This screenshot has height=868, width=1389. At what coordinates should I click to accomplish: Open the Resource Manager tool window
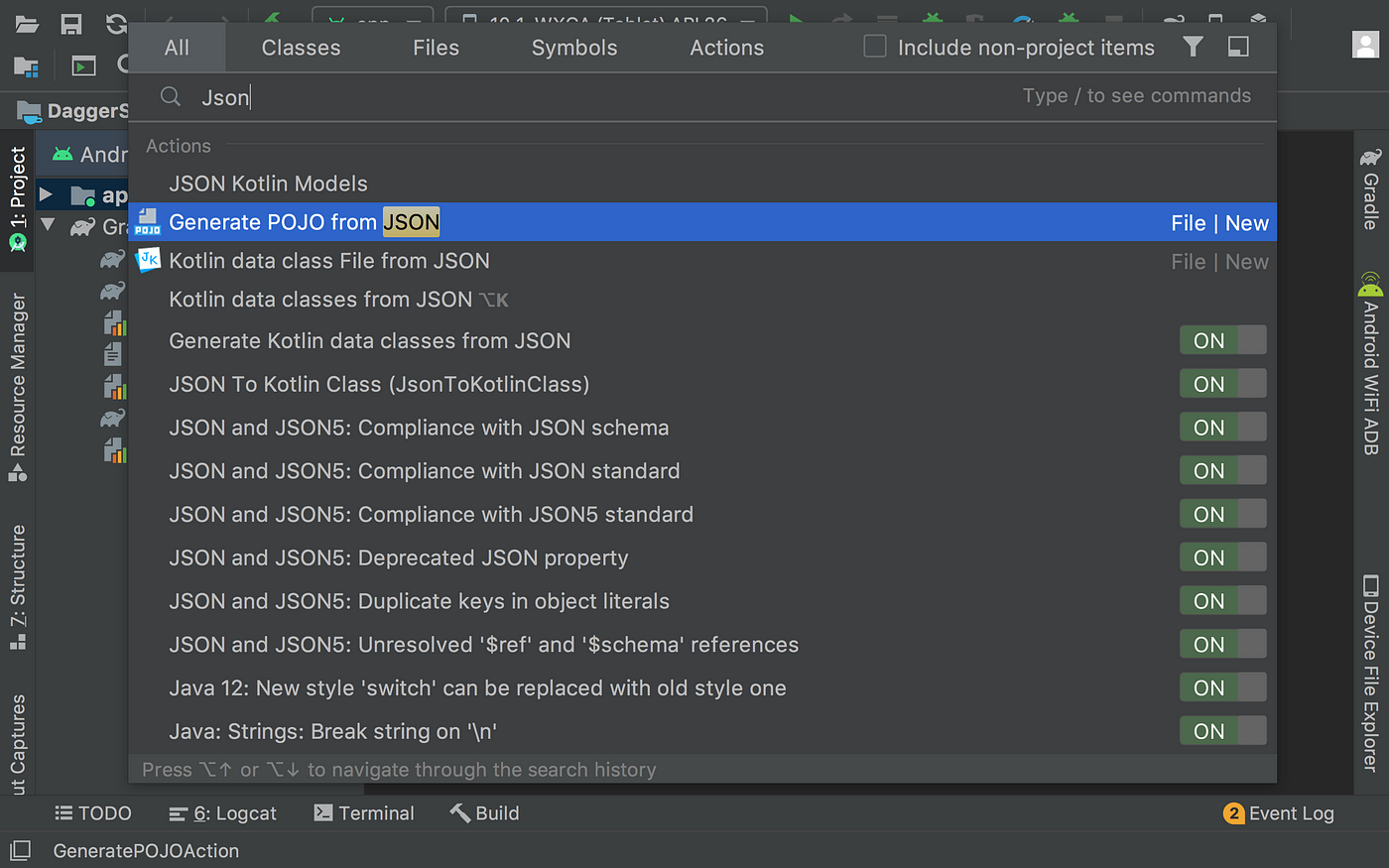[17, 387]
